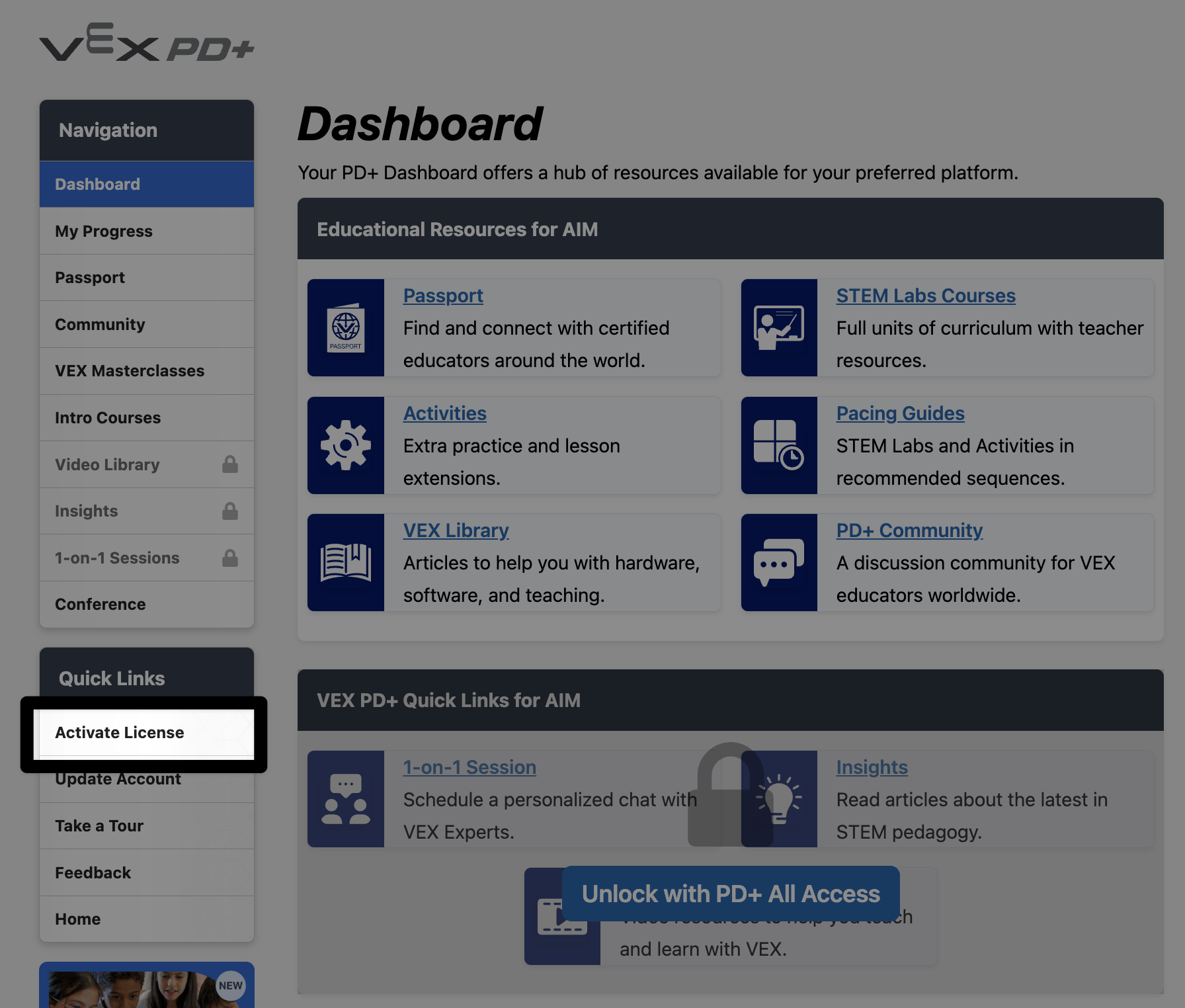The width and height of the screenshot is (1185, 1008).
Task: Click the 1-on-1 Session people icon
Action: (346, 799)
